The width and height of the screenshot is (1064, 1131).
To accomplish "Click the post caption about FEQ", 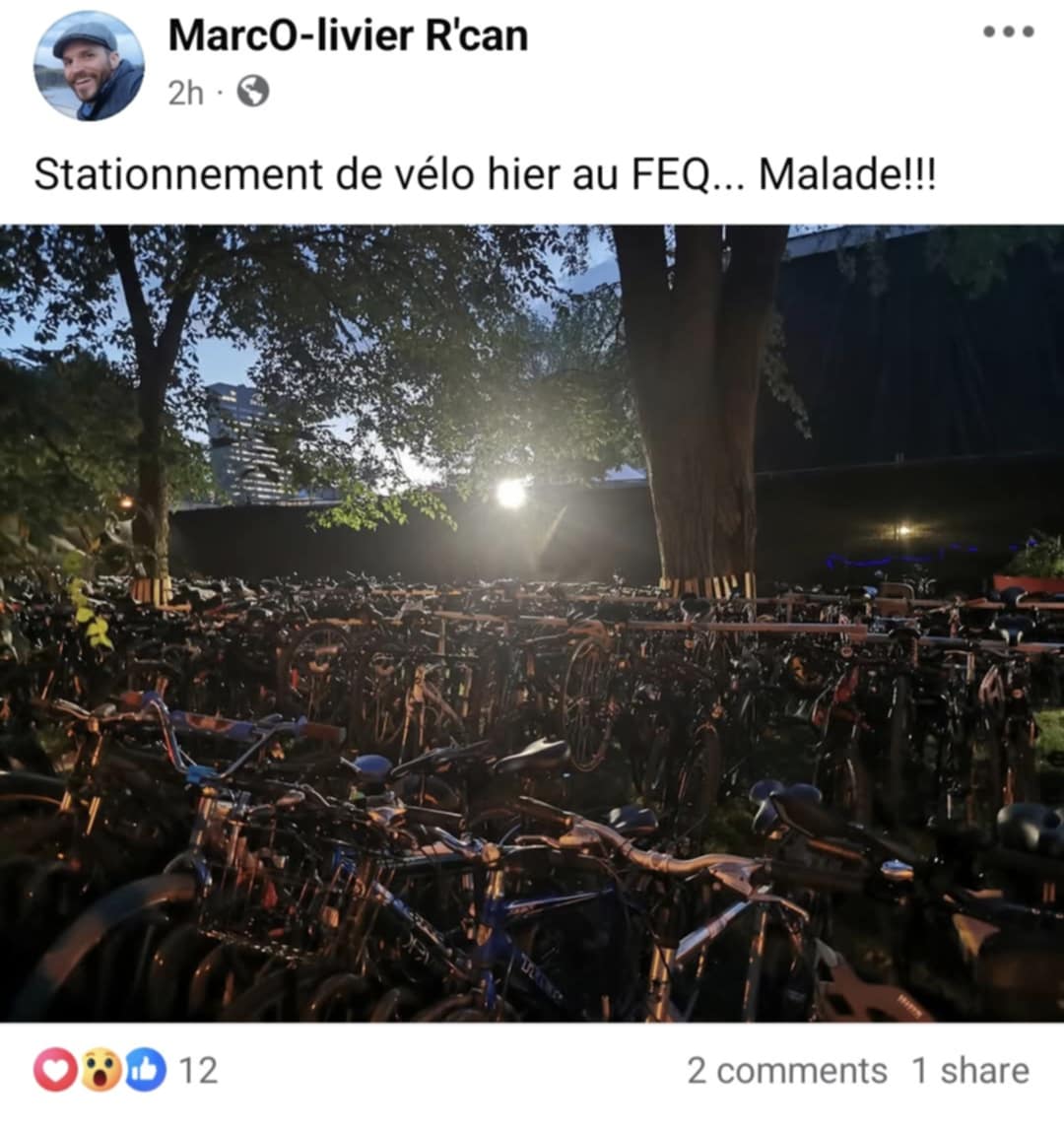I will pos(485,174).
